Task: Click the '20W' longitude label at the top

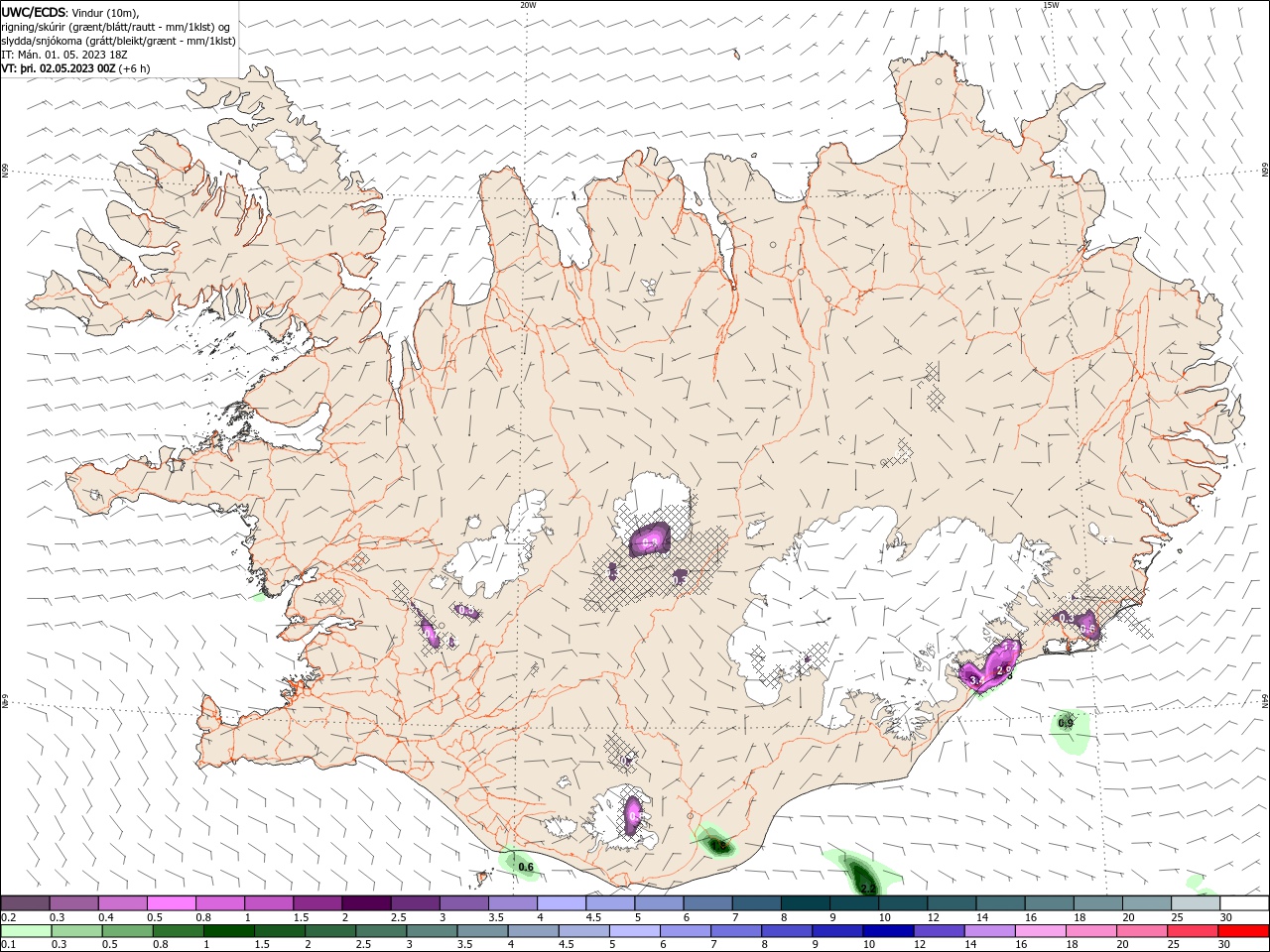Action: tap(528, 5)
